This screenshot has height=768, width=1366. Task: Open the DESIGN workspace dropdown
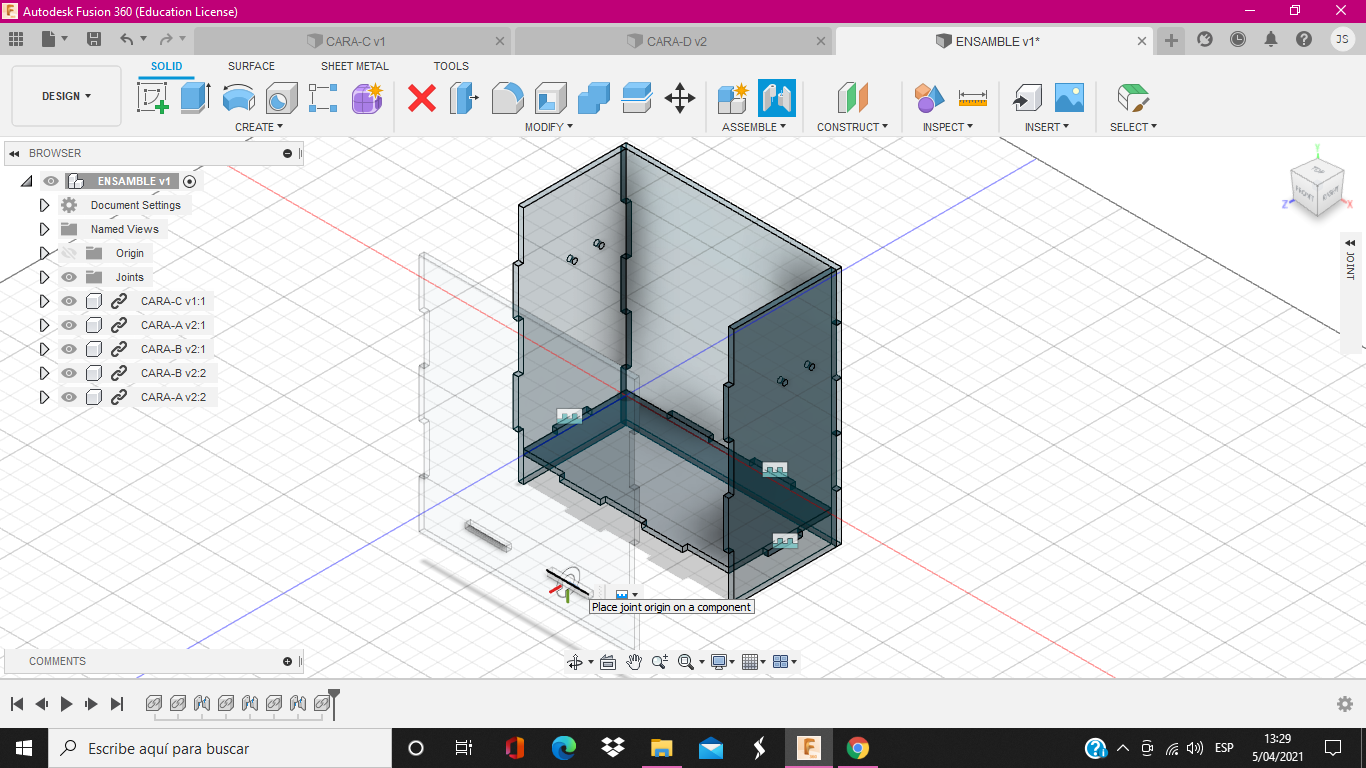(x=66, y=96)
